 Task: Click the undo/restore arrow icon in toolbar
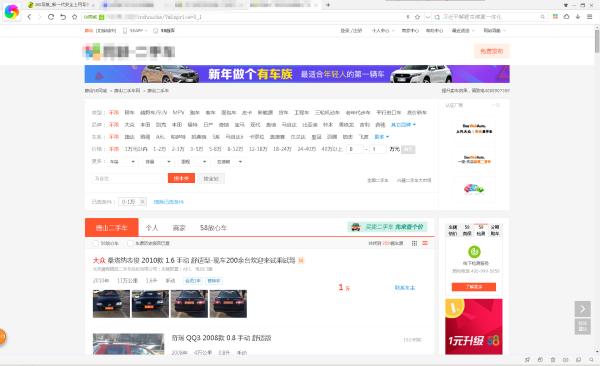pos(63,17)
